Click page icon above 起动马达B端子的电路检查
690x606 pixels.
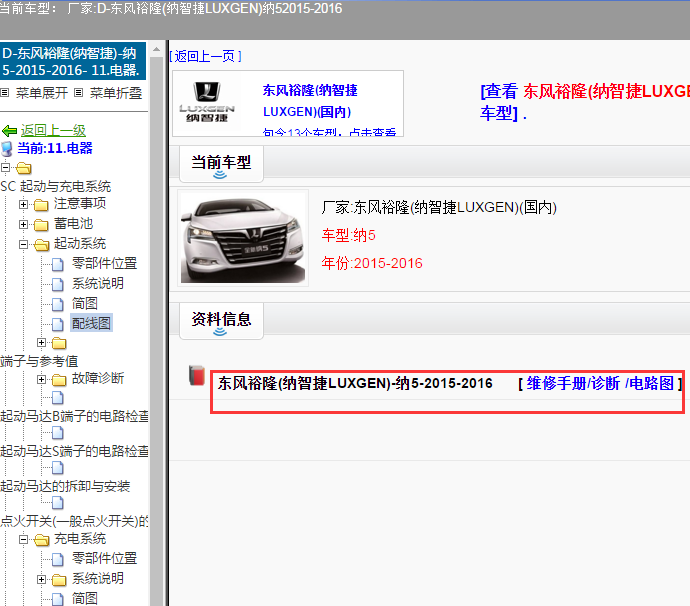coord(58,398)
